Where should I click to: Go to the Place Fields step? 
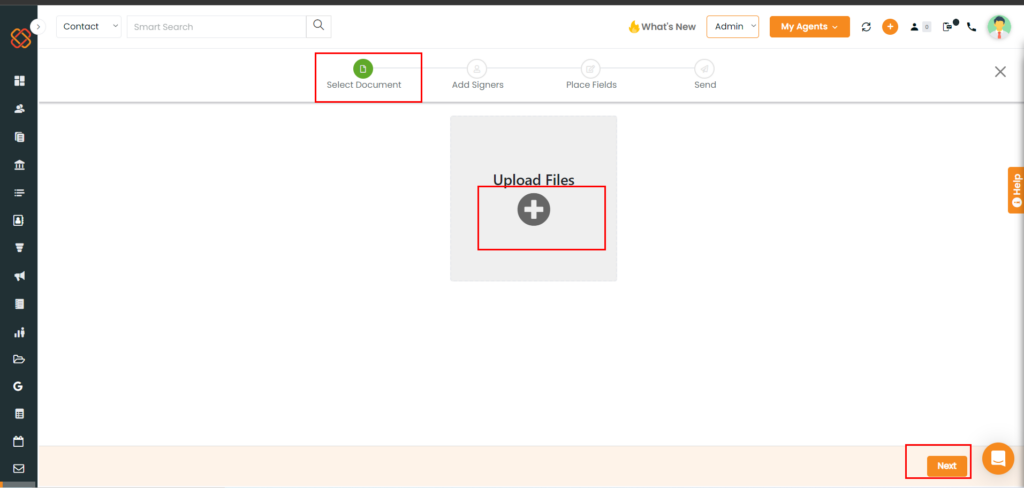point(591,75)
